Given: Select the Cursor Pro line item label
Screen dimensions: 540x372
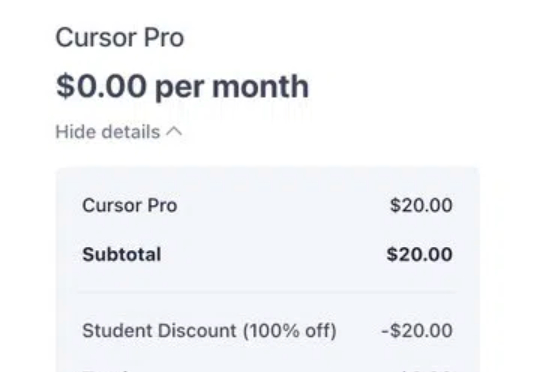Looking at the screenshot, I should (130, 206).
